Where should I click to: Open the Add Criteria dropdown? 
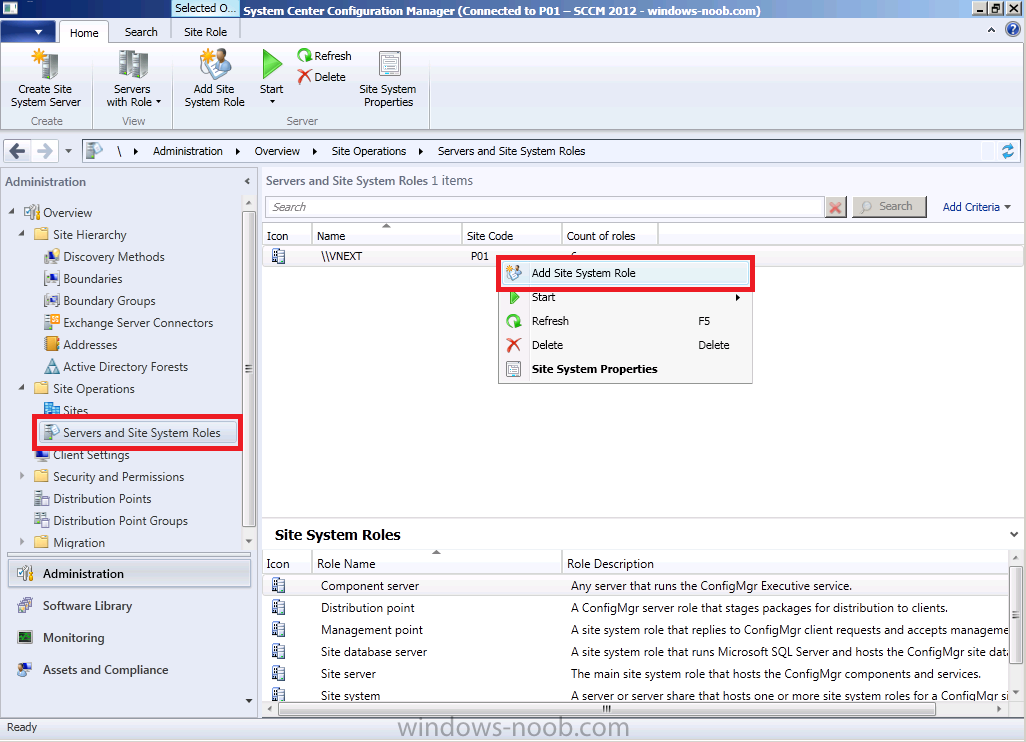point(976,207)
